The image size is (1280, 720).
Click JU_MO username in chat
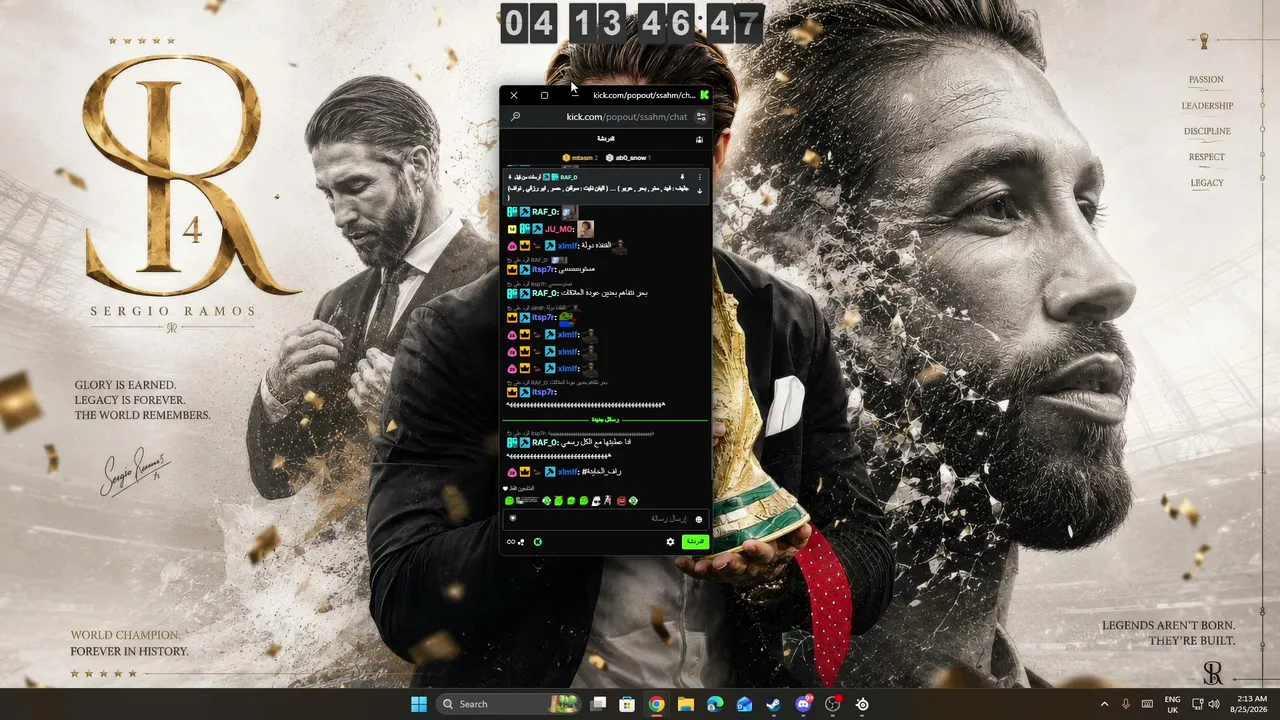point(560,229)
